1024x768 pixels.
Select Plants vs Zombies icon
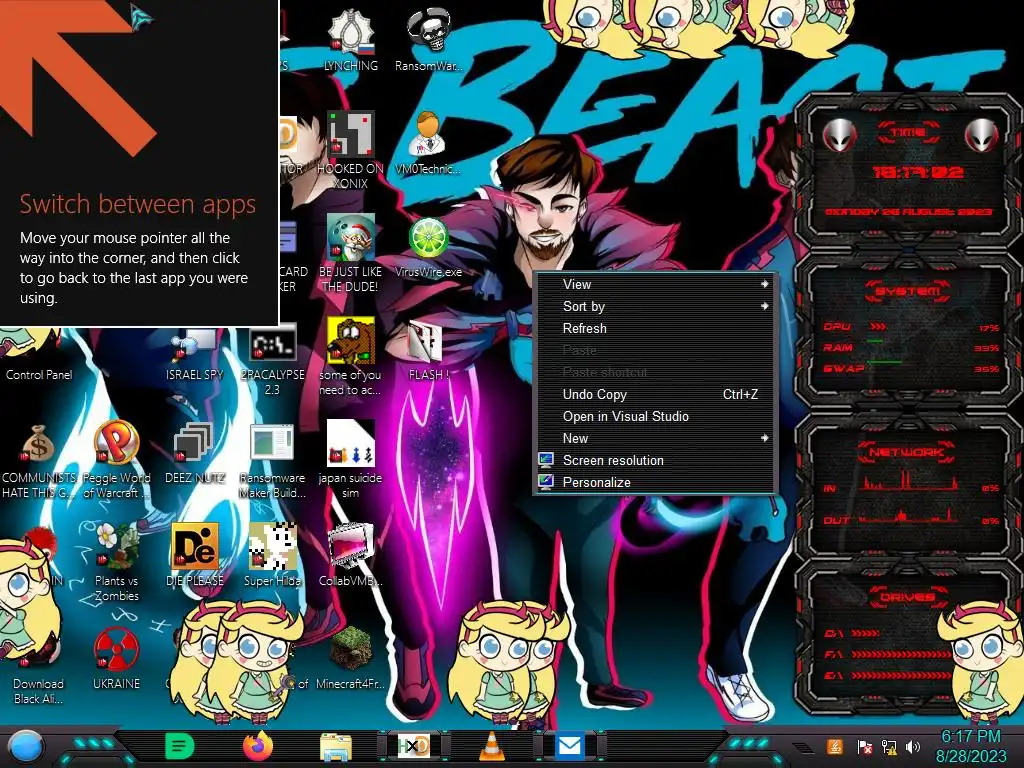(116, 563)
